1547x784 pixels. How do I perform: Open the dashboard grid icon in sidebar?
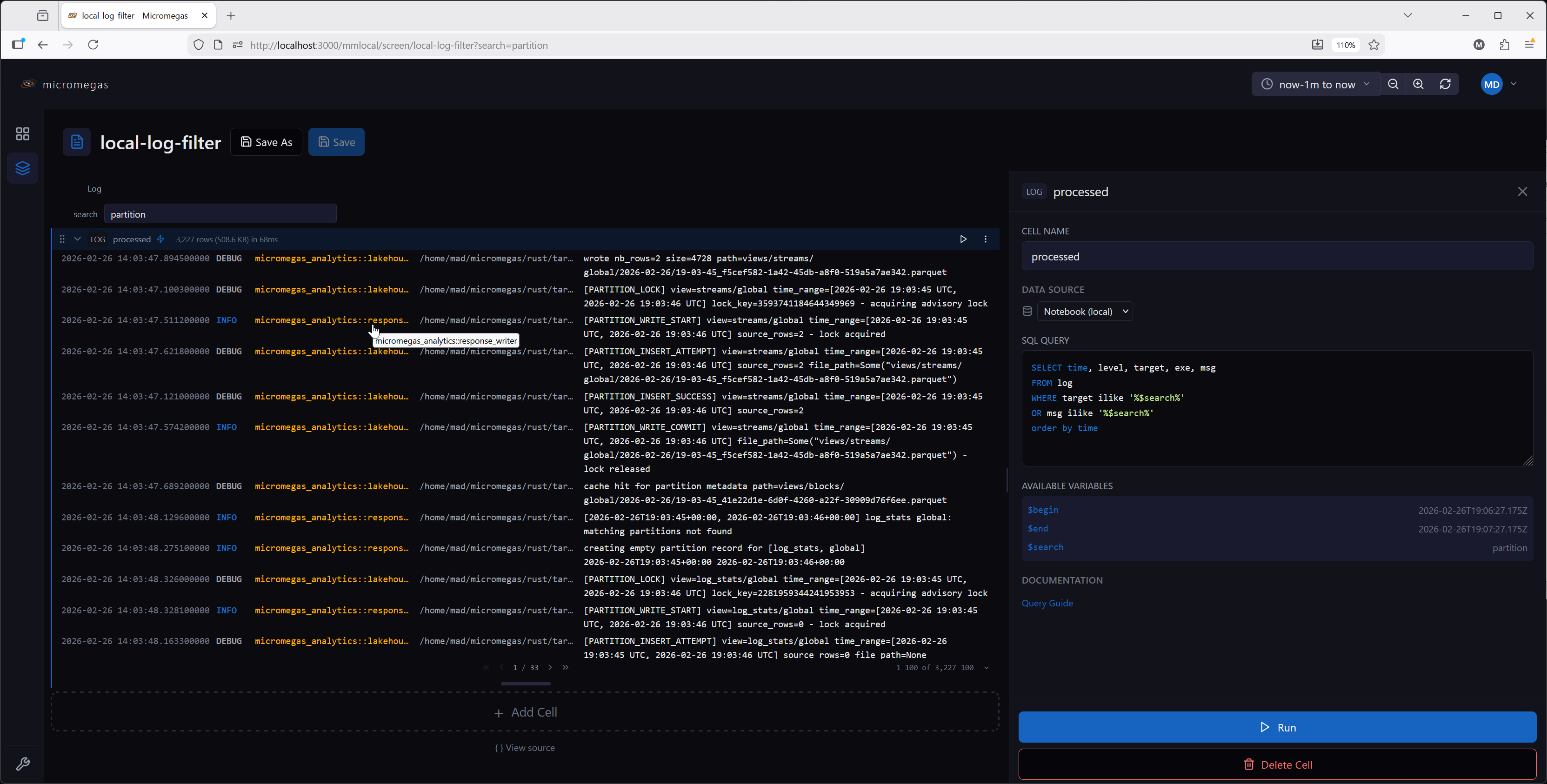pyautogui.click(x=22, y=133)
